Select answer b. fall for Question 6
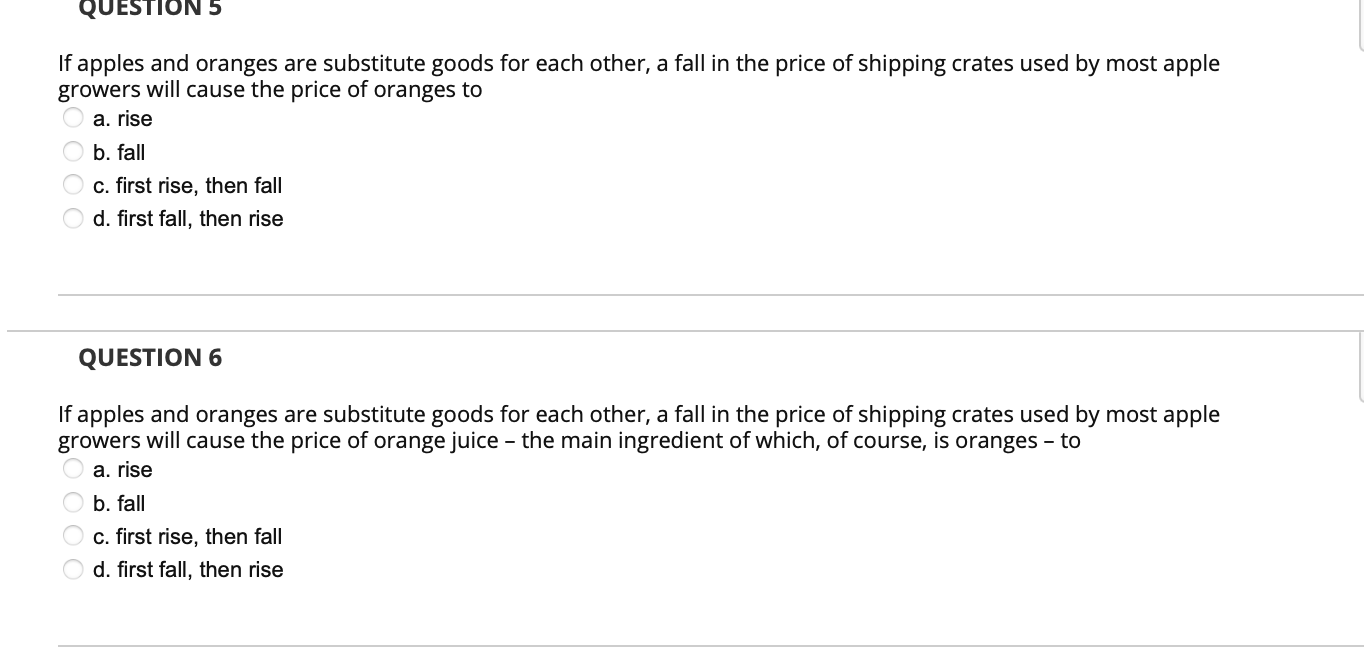 pyautogui.click(x=72, y=502)
